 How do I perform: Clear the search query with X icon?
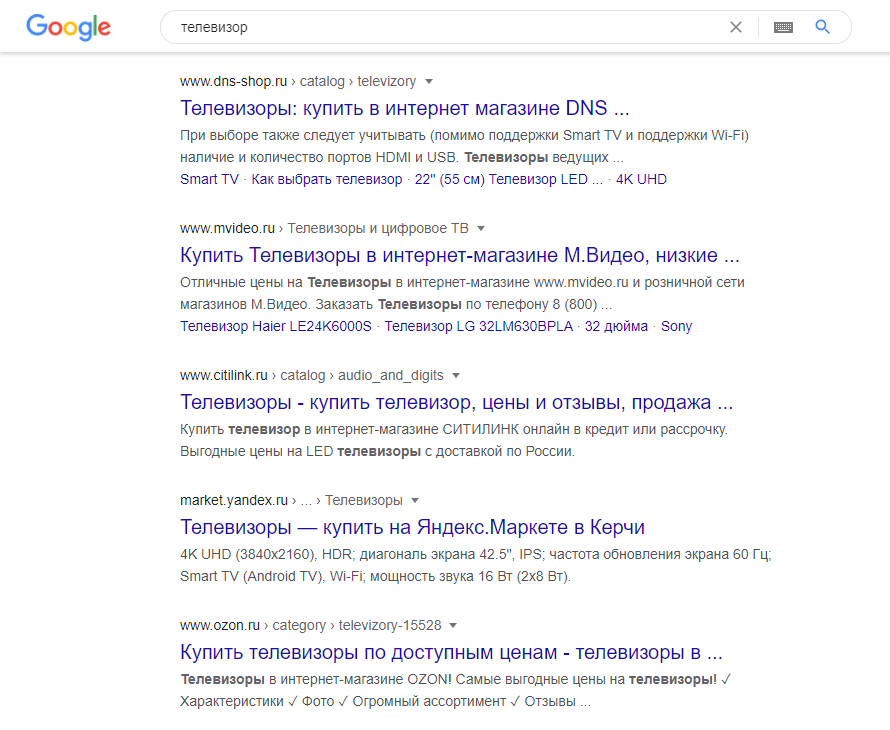coord(736,27)
